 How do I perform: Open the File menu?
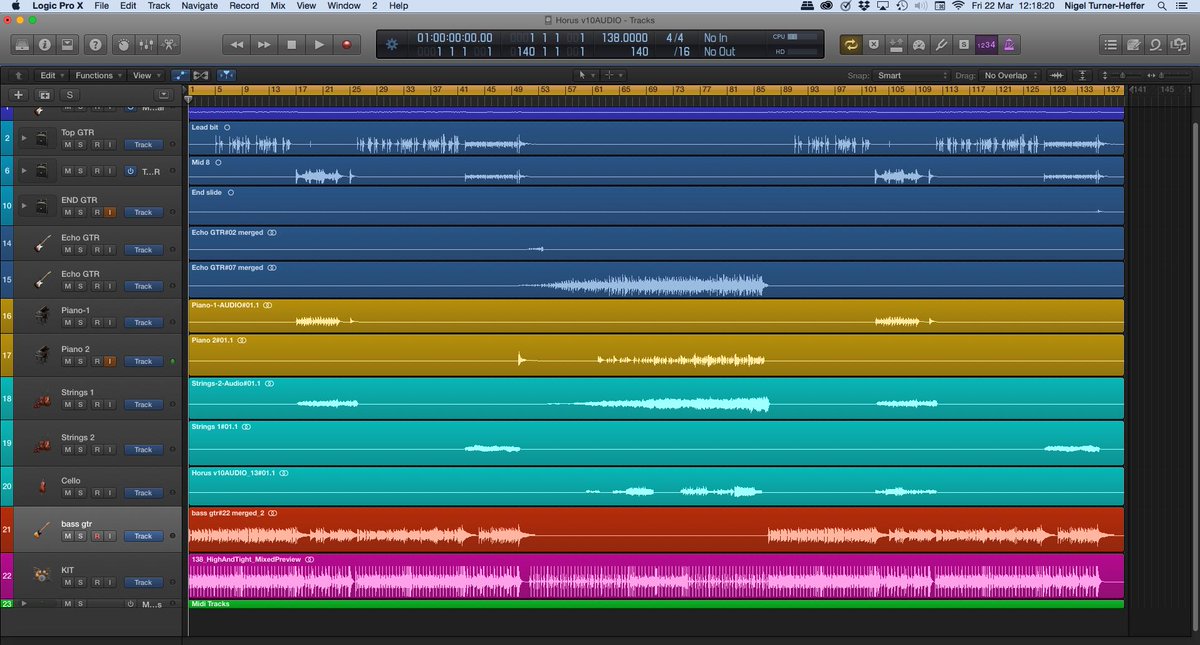(102, 6)
